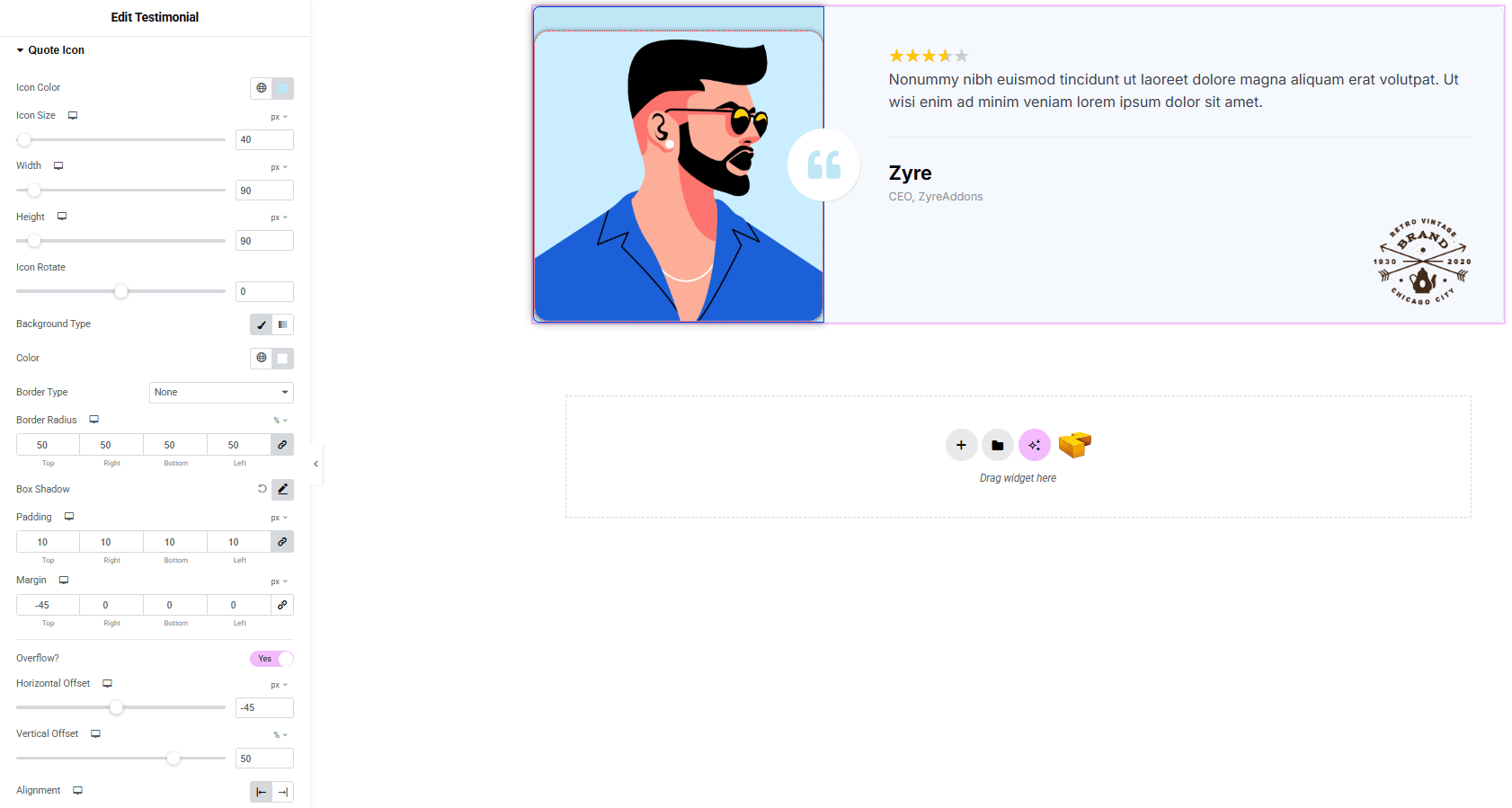Click the Icon Rotate slider handle

(121, 291)
